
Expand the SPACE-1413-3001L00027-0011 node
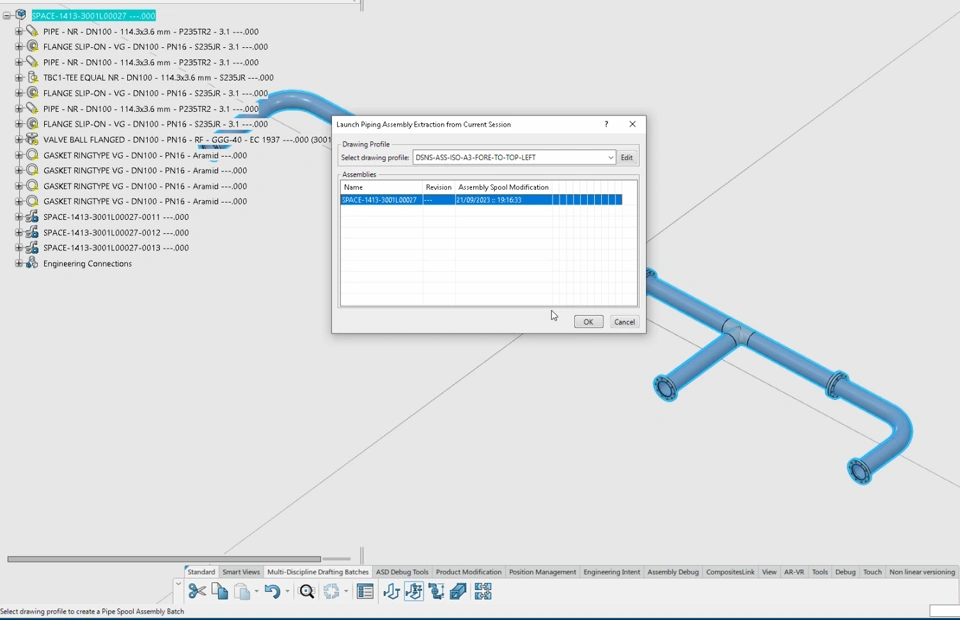click(19, 217)
